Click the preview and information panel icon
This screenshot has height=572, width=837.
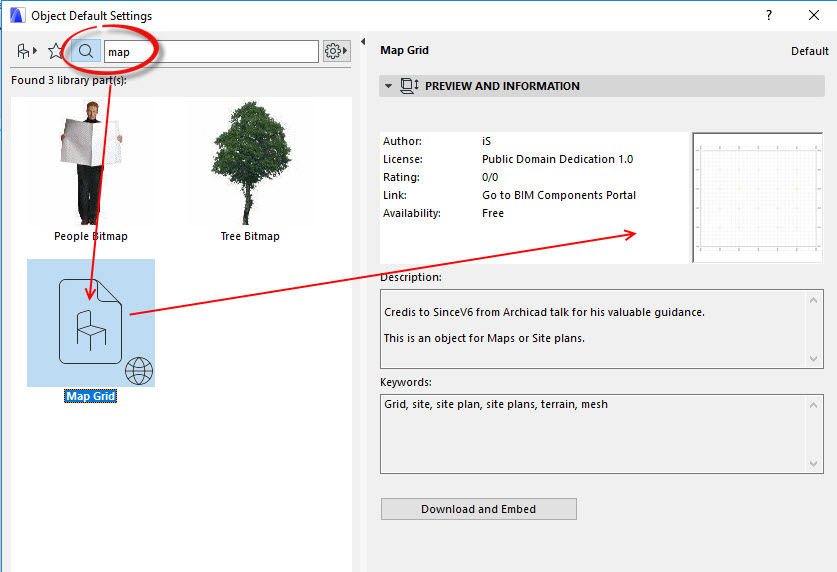(x=409, y=86)
